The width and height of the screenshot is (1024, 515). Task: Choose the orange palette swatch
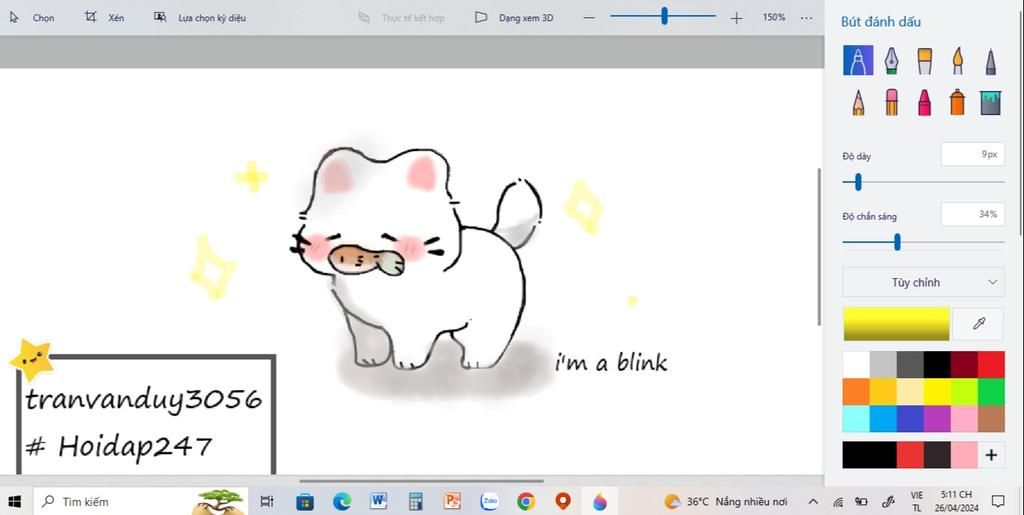pyautogui.click(x=856, y=392)
